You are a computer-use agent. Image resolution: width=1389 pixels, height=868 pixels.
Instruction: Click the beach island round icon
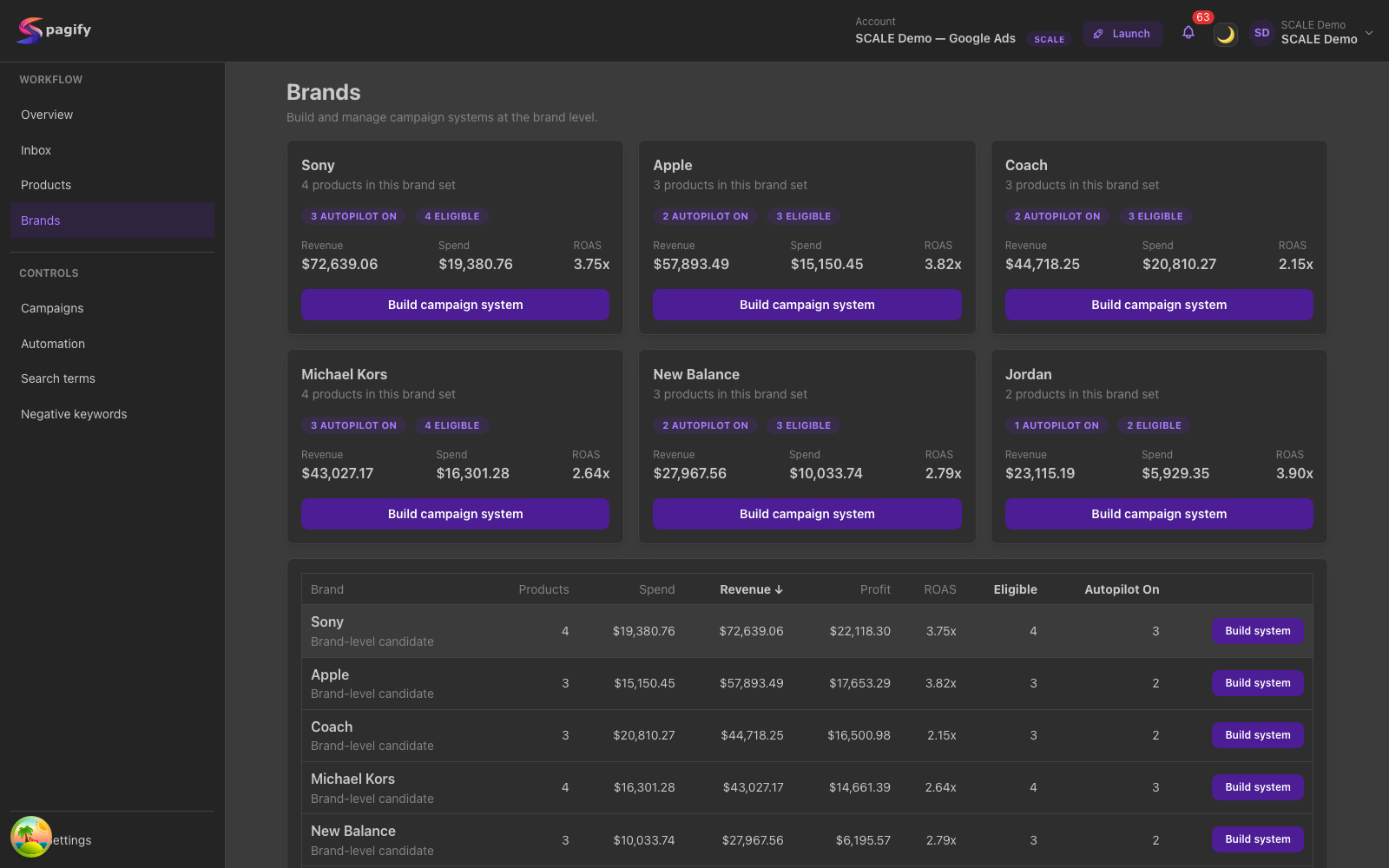[x=31, y=837]
